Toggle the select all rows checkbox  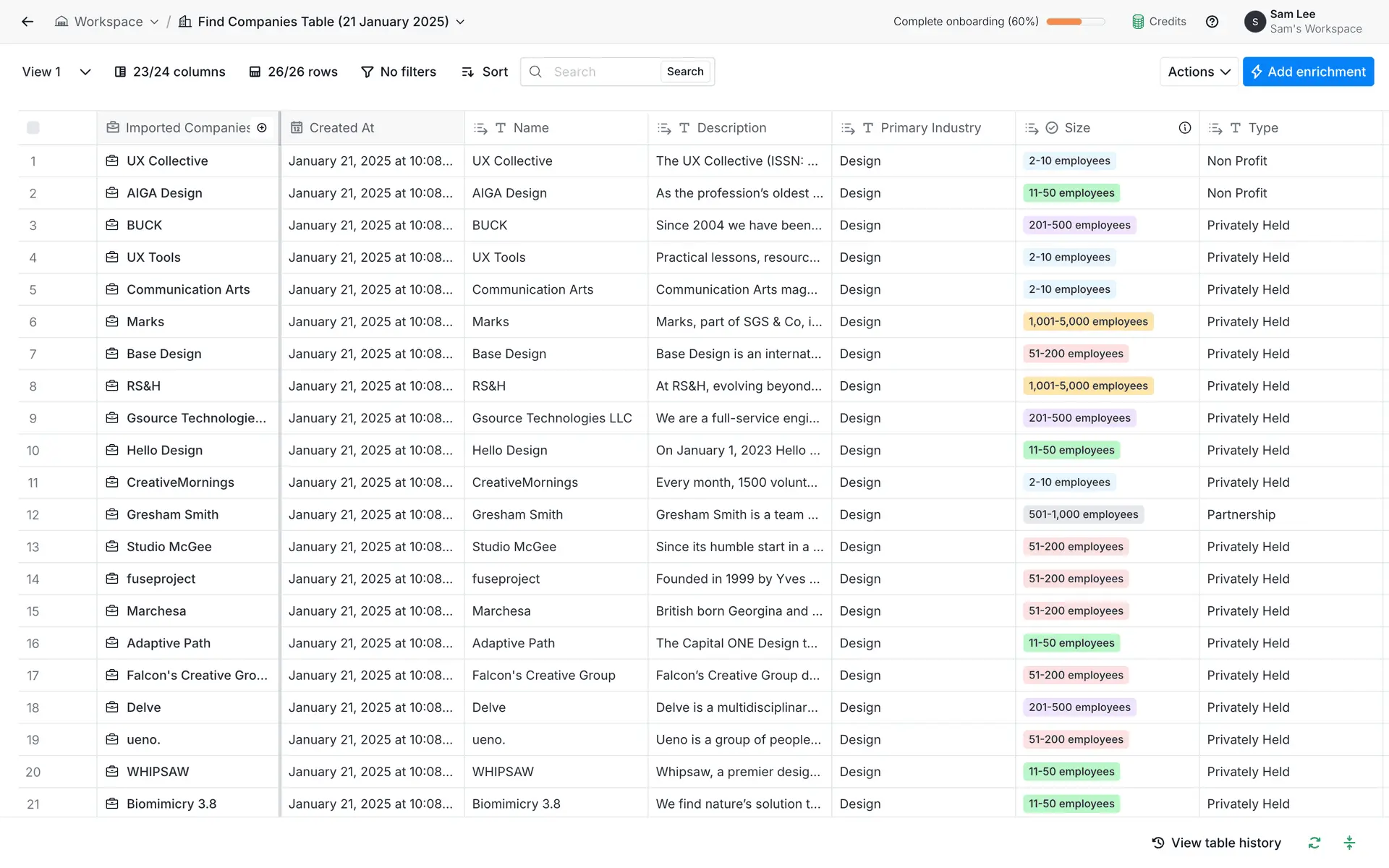[x=33, y=128]
